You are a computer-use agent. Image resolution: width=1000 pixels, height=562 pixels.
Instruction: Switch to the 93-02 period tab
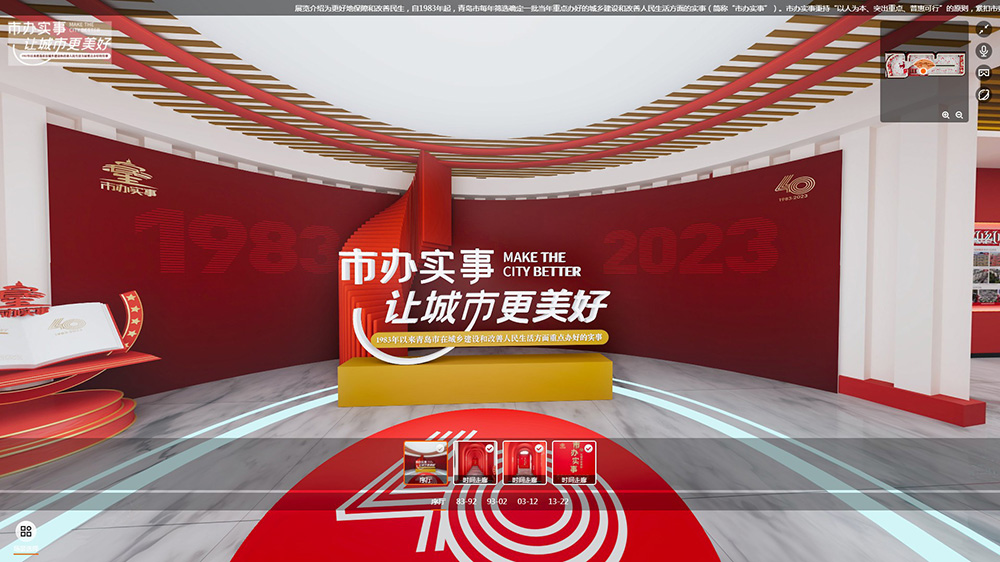497,501
